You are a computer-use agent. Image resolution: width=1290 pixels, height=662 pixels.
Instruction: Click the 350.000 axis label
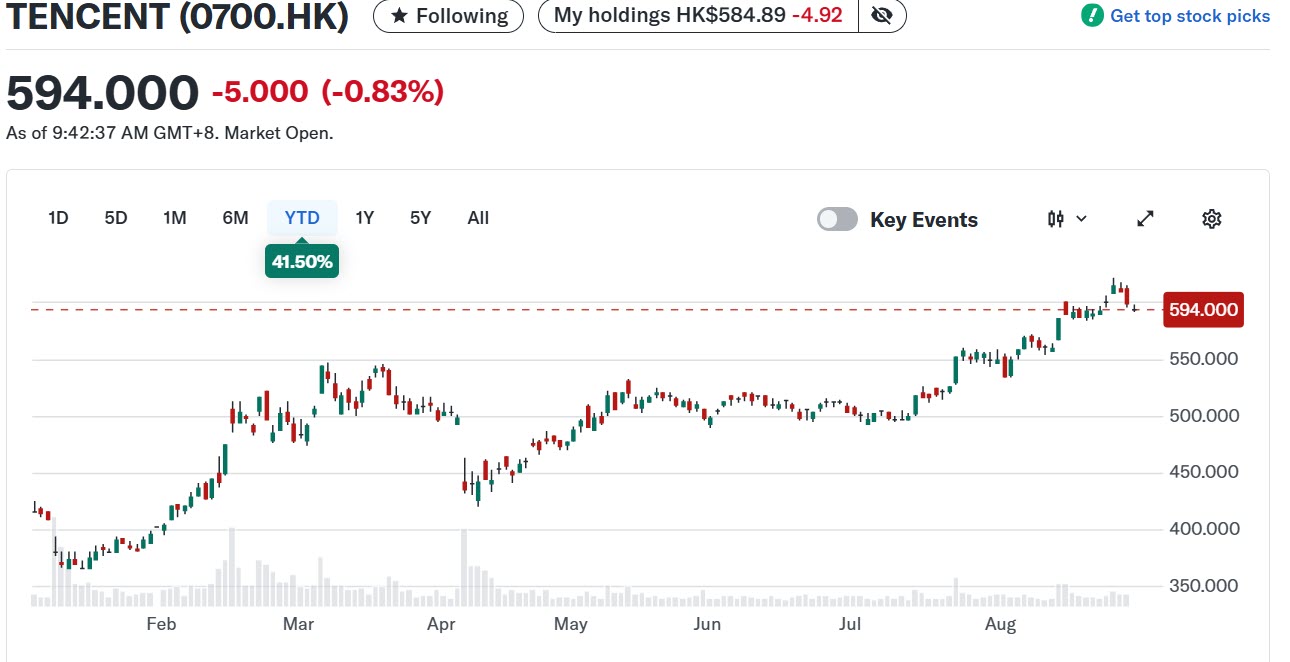click(x=1204, y=586)
